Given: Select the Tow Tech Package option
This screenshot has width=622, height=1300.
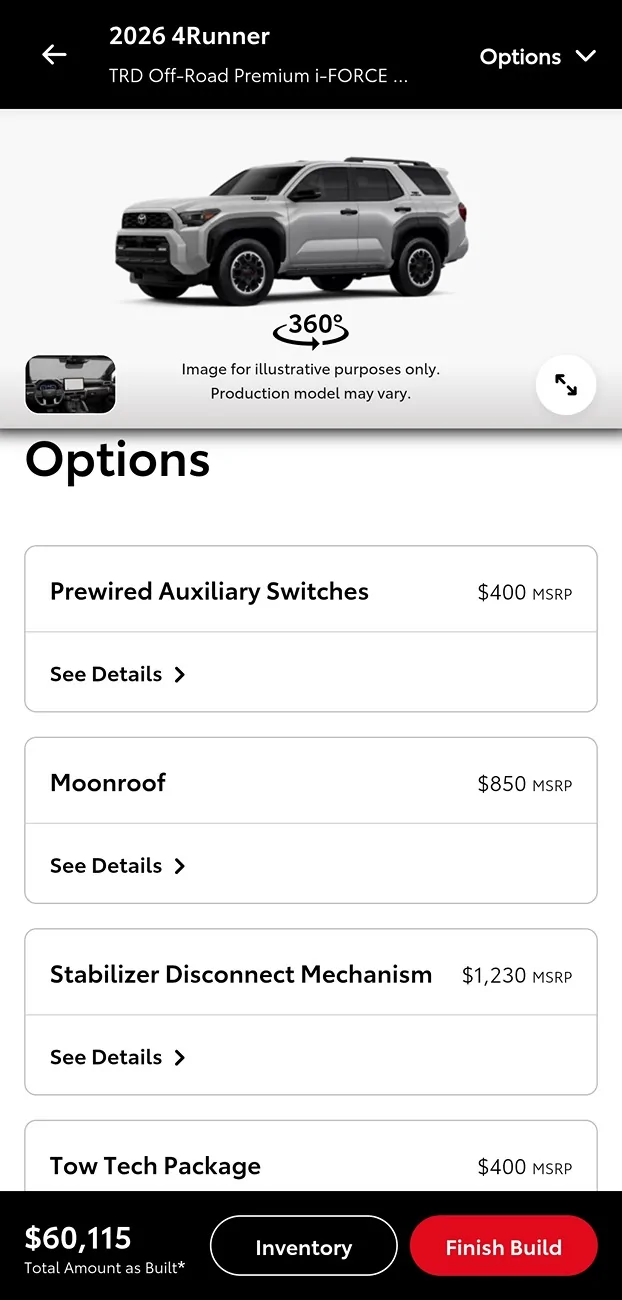Looking at the screenshot, I should coord(311,1165).
